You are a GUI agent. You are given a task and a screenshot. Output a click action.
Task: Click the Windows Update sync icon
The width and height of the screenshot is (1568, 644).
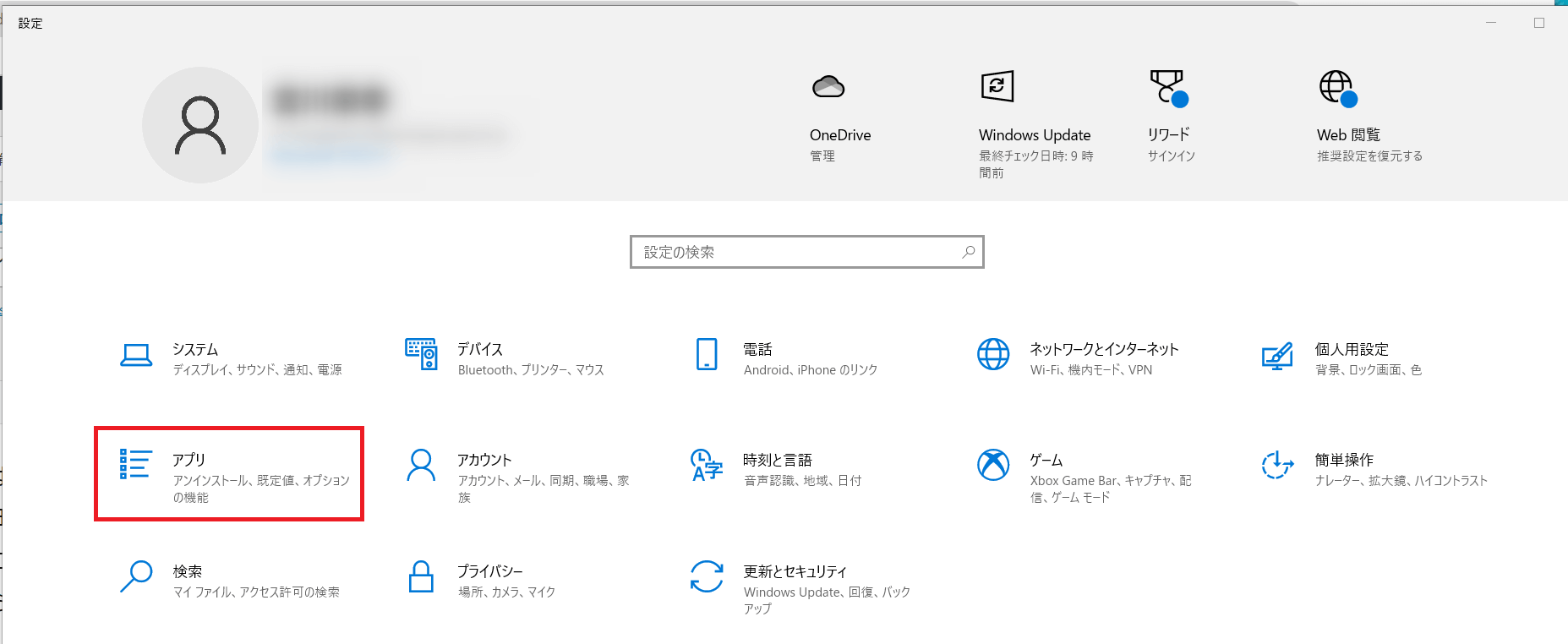(x=997, y=86)
